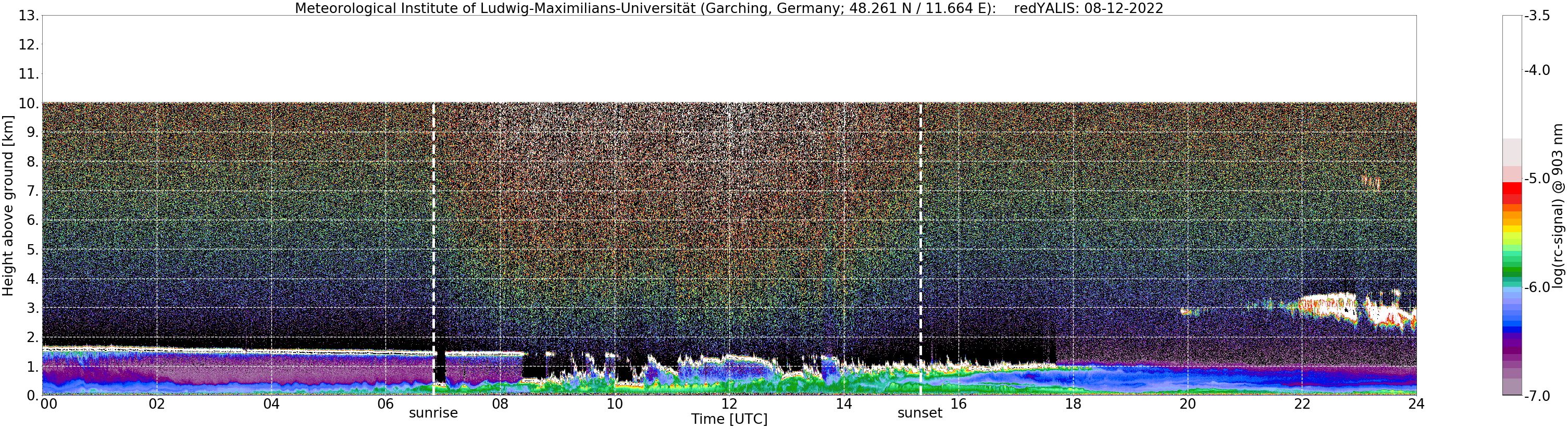The image size is (1568, 429).
Task: Click the '10' time axis tick label
Action: [615, 404]
